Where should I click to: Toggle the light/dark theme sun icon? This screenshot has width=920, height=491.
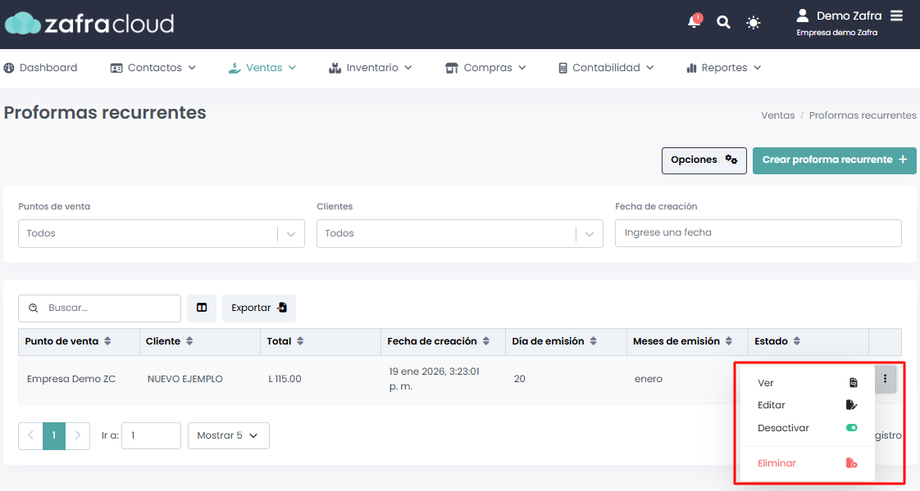click(753, 23)
